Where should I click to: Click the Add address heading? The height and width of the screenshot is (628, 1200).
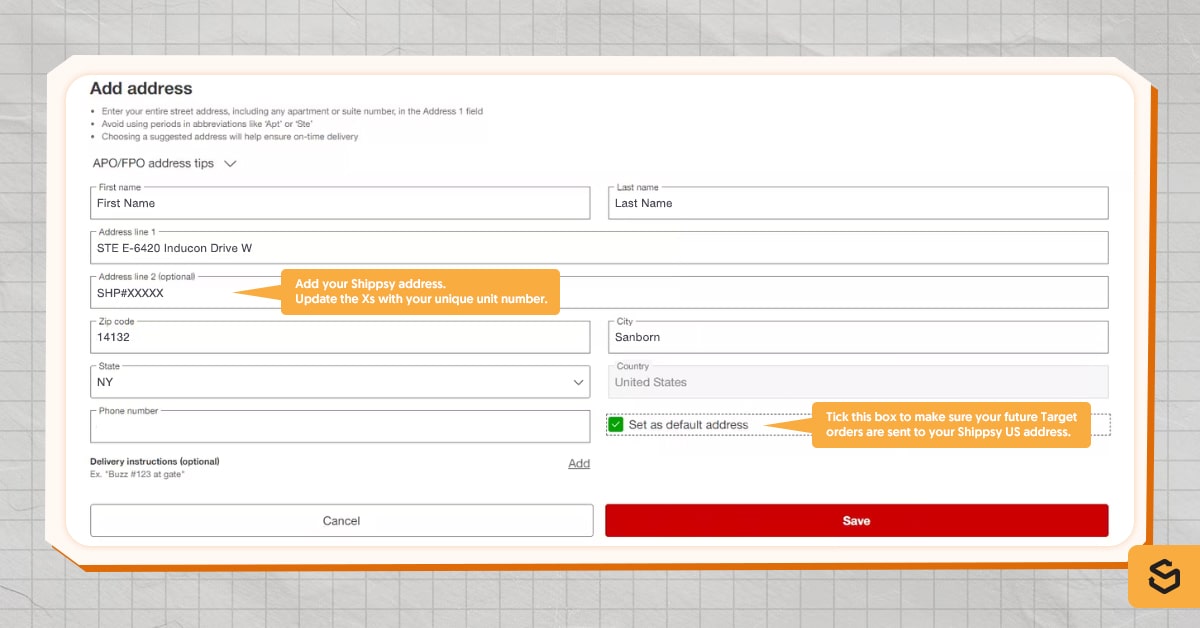[x=141, y=88]
